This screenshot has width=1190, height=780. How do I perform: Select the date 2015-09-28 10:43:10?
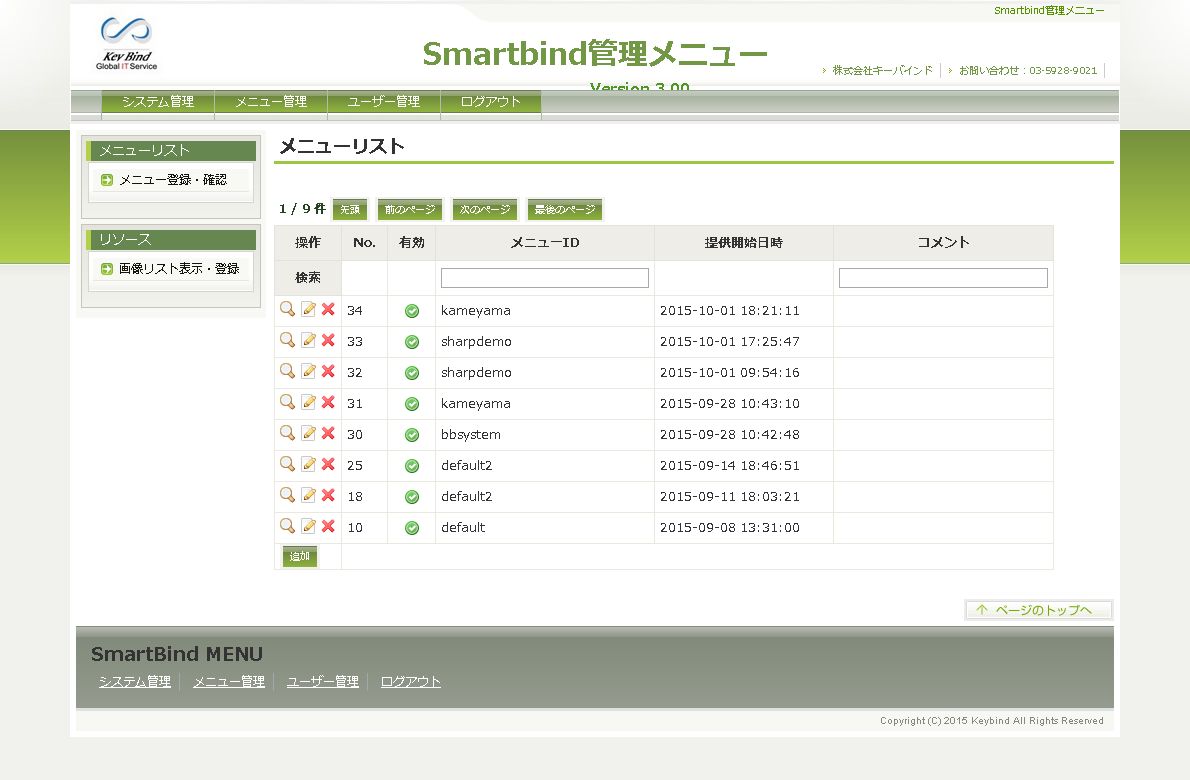pyautogui.click(x=729, y=404)
